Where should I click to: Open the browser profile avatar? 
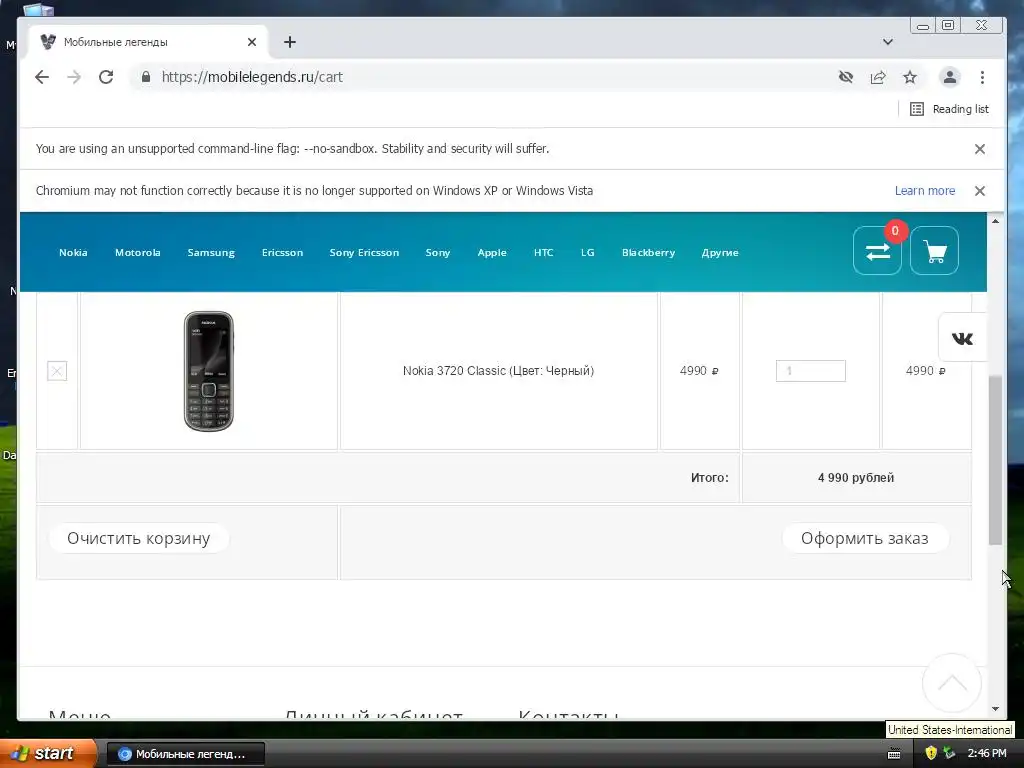[x=950, y=77]
